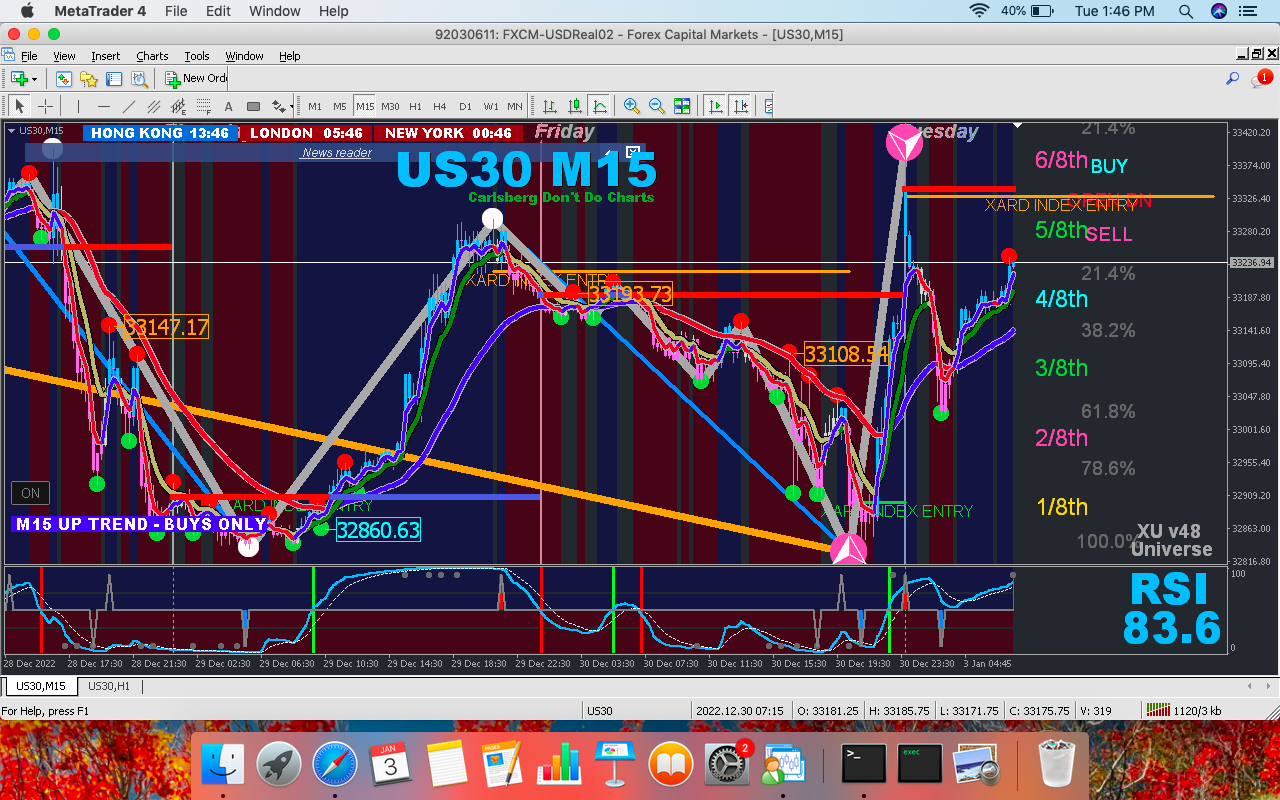Viewport: 1280px width, 800px height.
Task: Toggle Chart Shift button
Action: pyautogui.click(x=740, y=106)
